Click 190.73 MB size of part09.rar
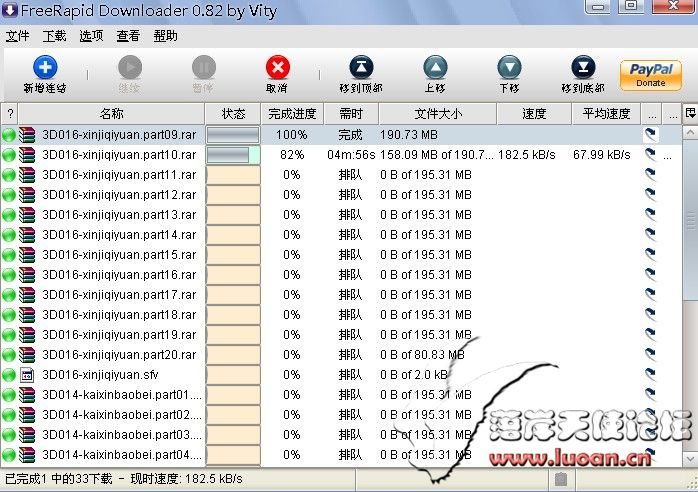Viewport: 698px width, 492px height. click(409, 135)
